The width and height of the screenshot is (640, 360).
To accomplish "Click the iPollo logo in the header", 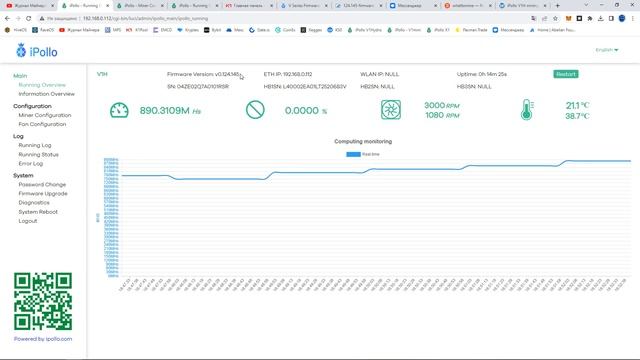I will tap(36, 51).
